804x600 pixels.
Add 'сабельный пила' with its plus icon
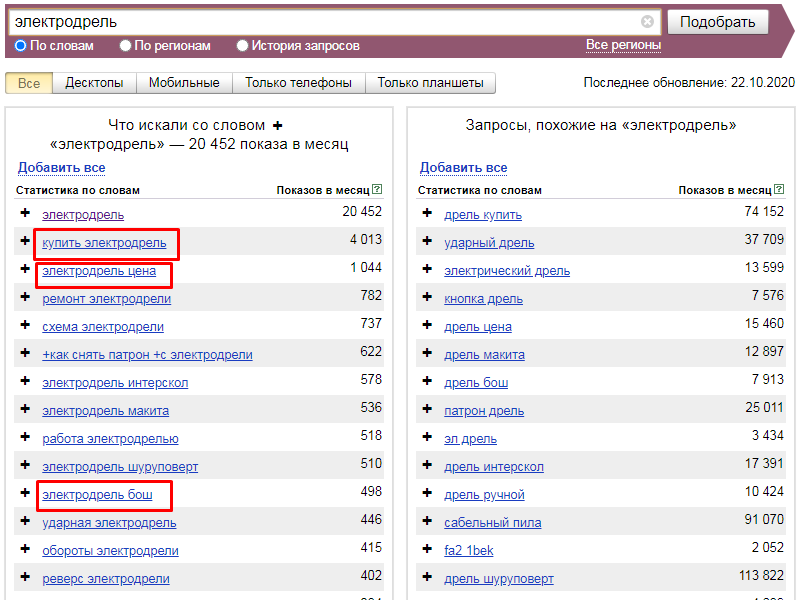(427, 521)
